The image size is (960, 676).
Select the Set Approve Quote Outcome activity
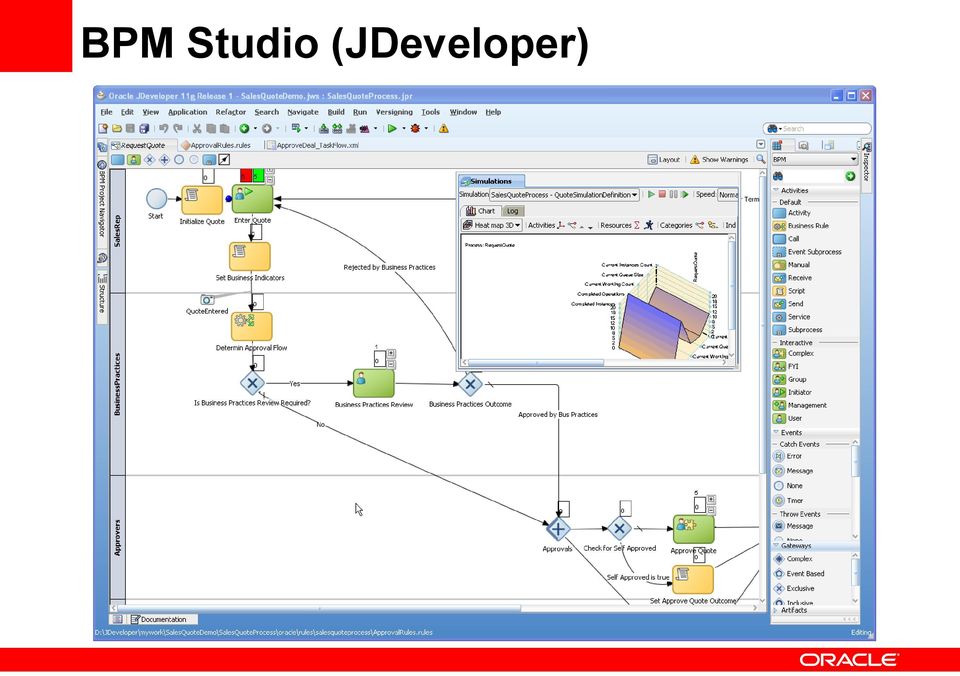pos(693,580)
